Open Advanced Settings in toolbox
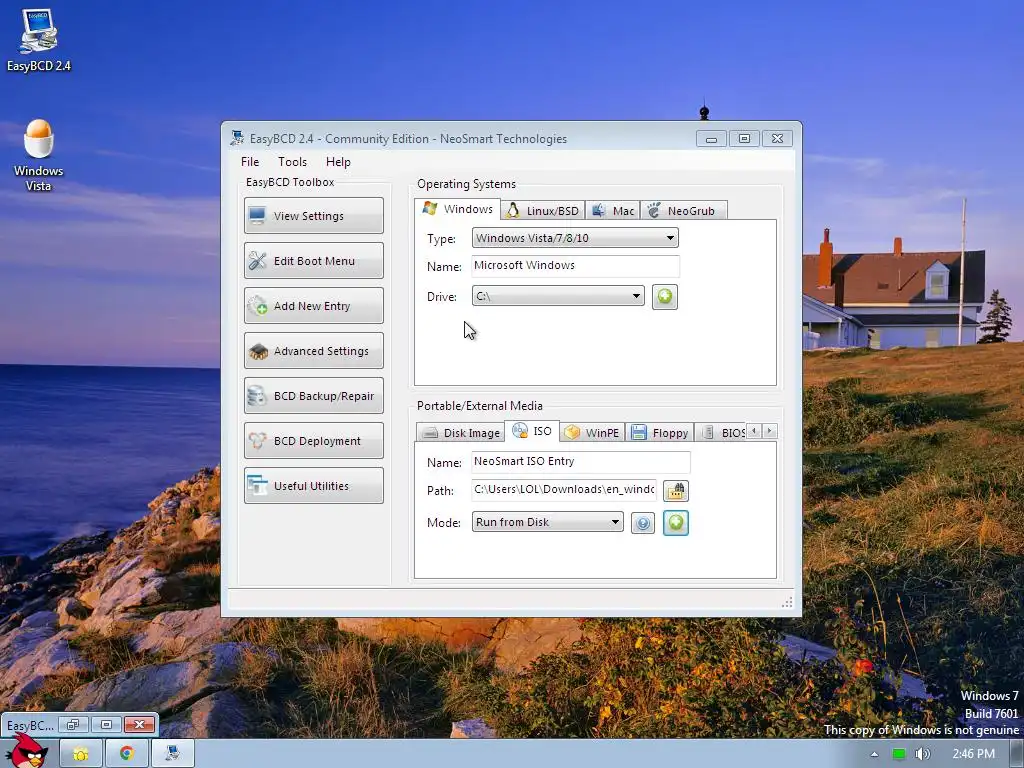This screenshot has width=1024, height=768. point(313,351)
